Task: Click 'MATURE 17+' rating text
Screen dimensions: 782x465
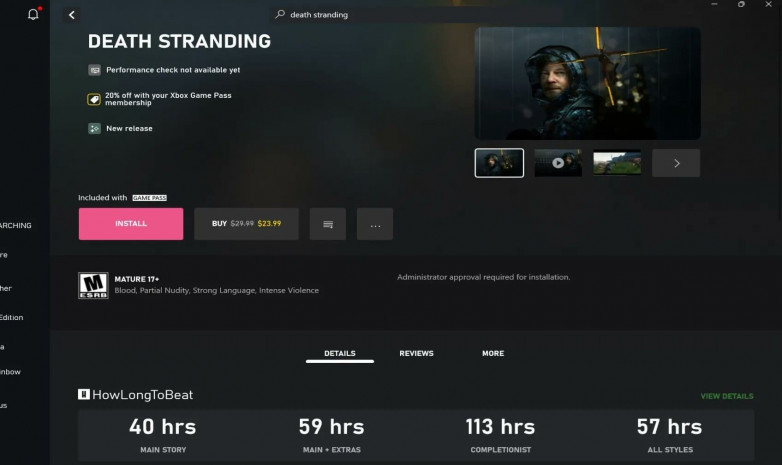Action: click(x=137, y=279)
